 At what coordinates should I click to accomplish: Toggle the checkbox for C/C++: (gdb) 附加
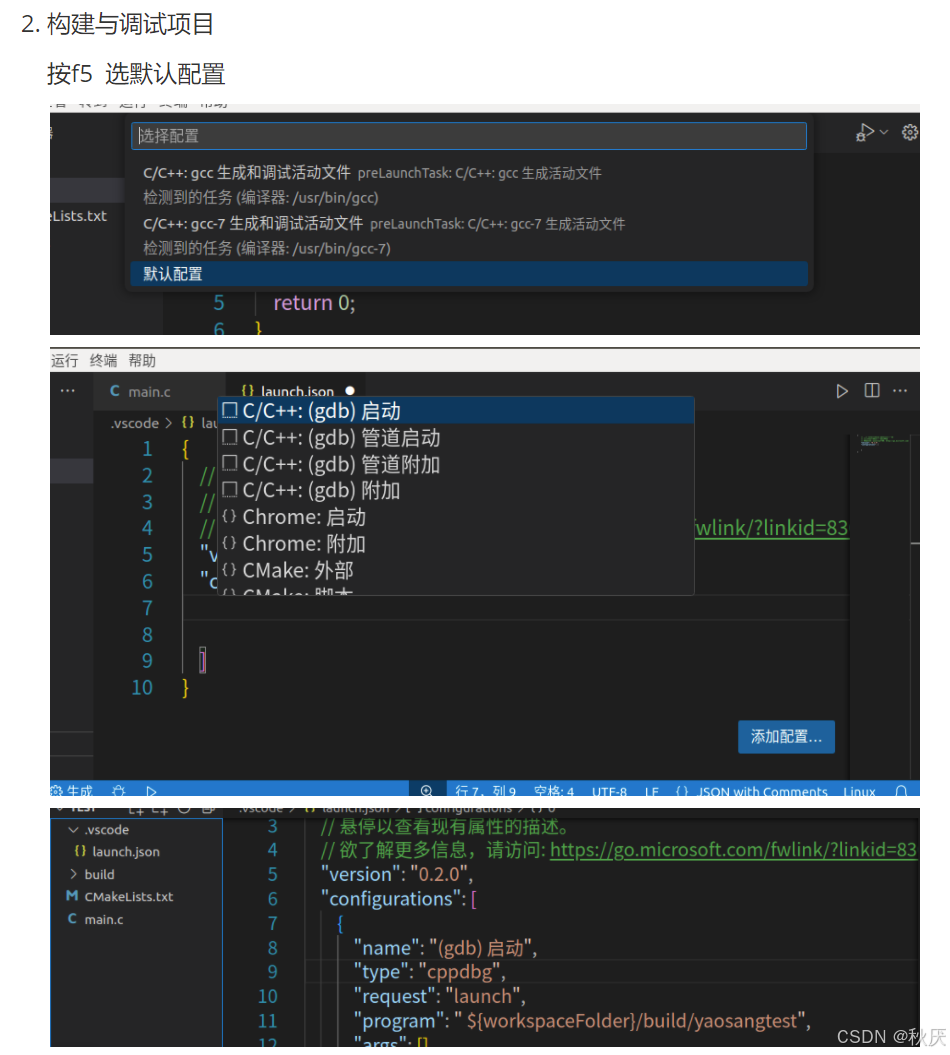click(231, 490)
